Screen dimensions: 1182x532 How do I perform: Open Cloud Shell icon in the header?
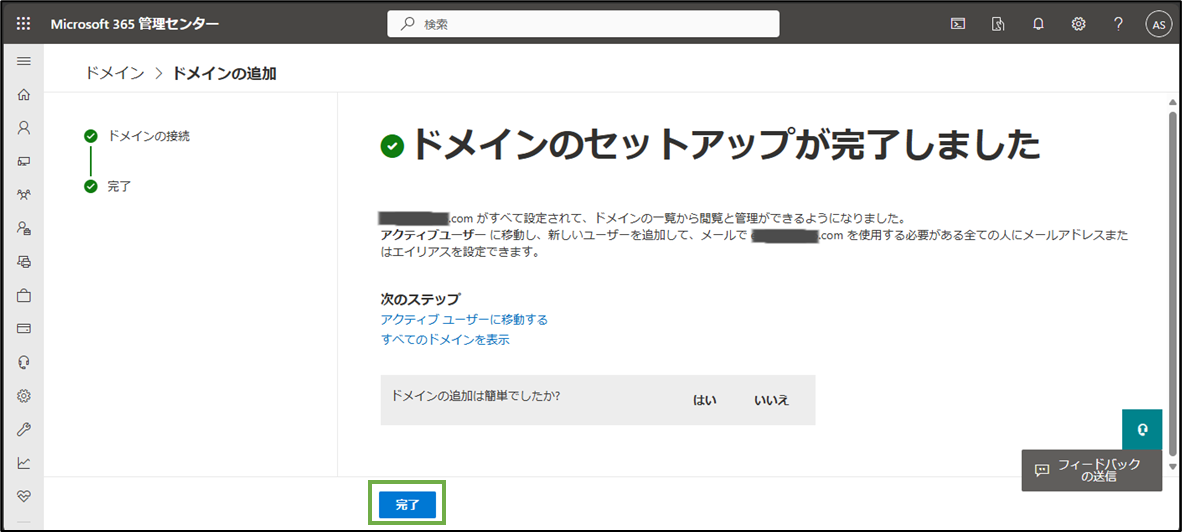tap(957, 24)
